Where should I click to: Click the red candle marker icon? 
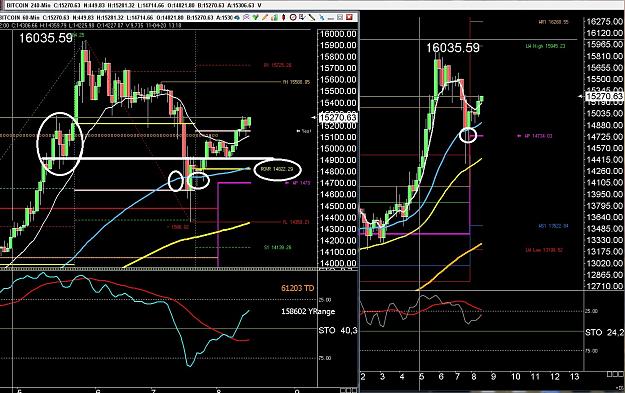(283, 17)
